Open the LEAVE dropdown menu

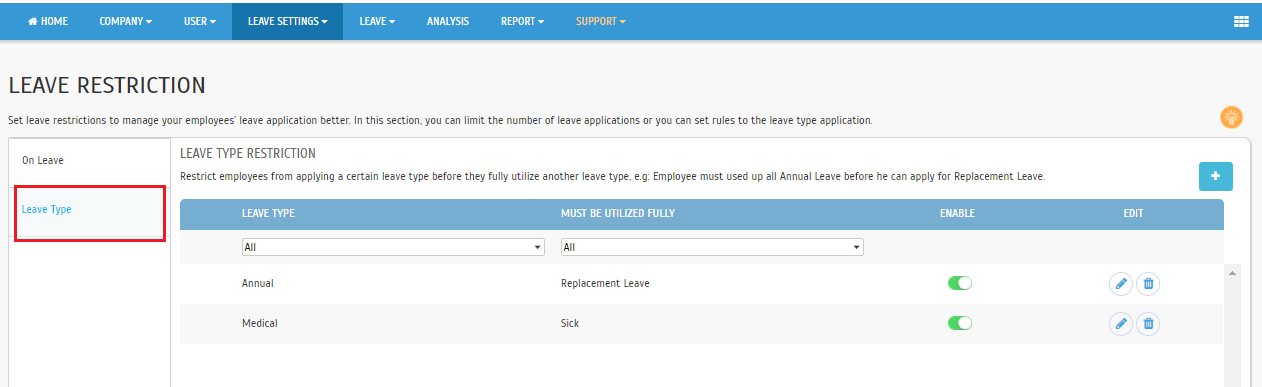coord(377,21)
